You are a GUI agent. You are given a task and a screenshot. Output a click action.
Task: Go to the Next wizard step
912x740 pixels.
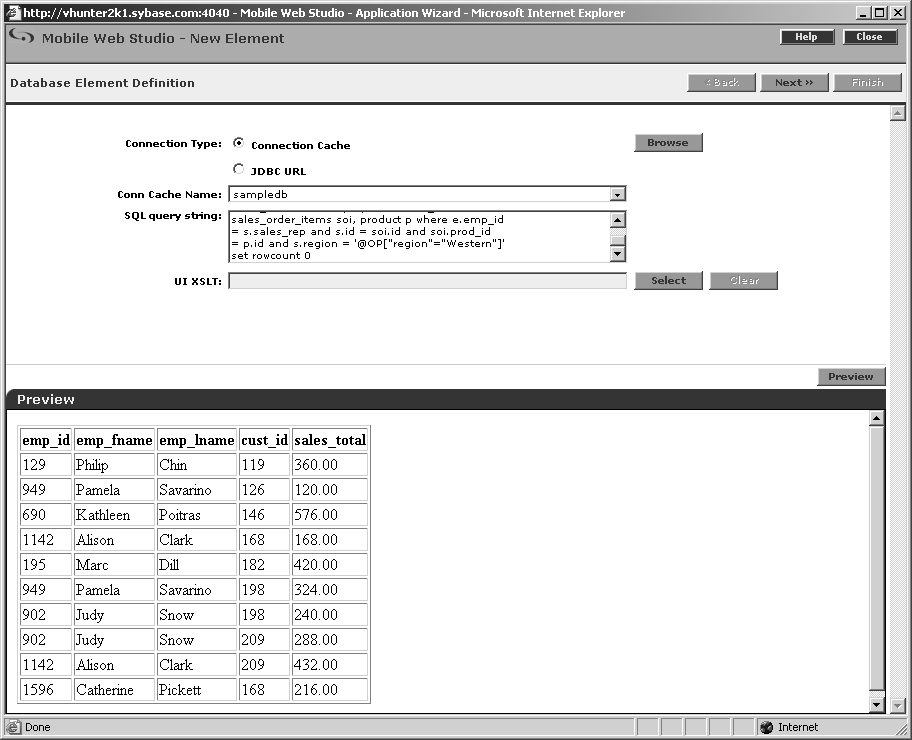coord(794,83)
